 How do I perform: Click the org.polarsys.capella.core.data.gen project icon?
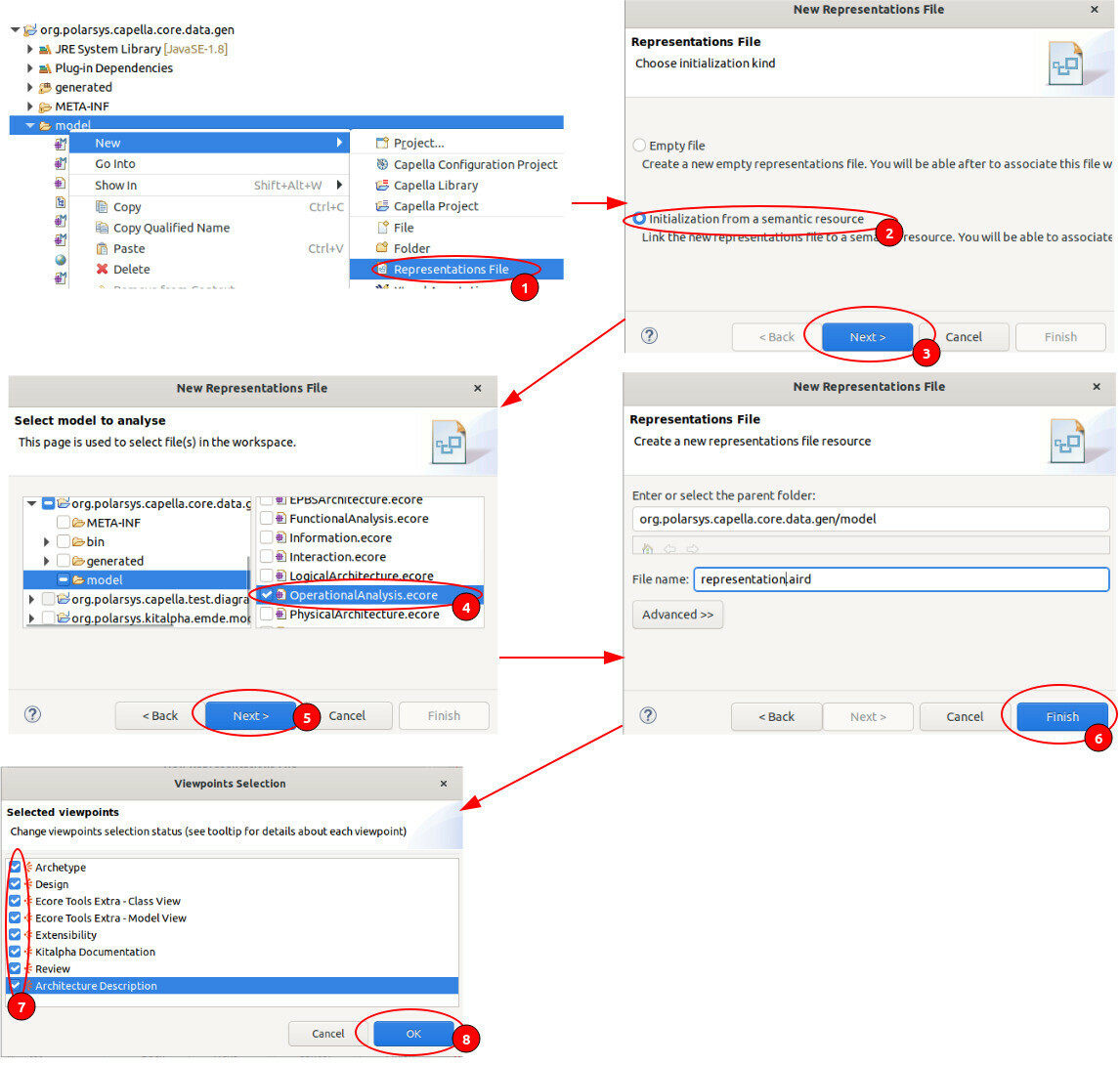tap(30, 30)
